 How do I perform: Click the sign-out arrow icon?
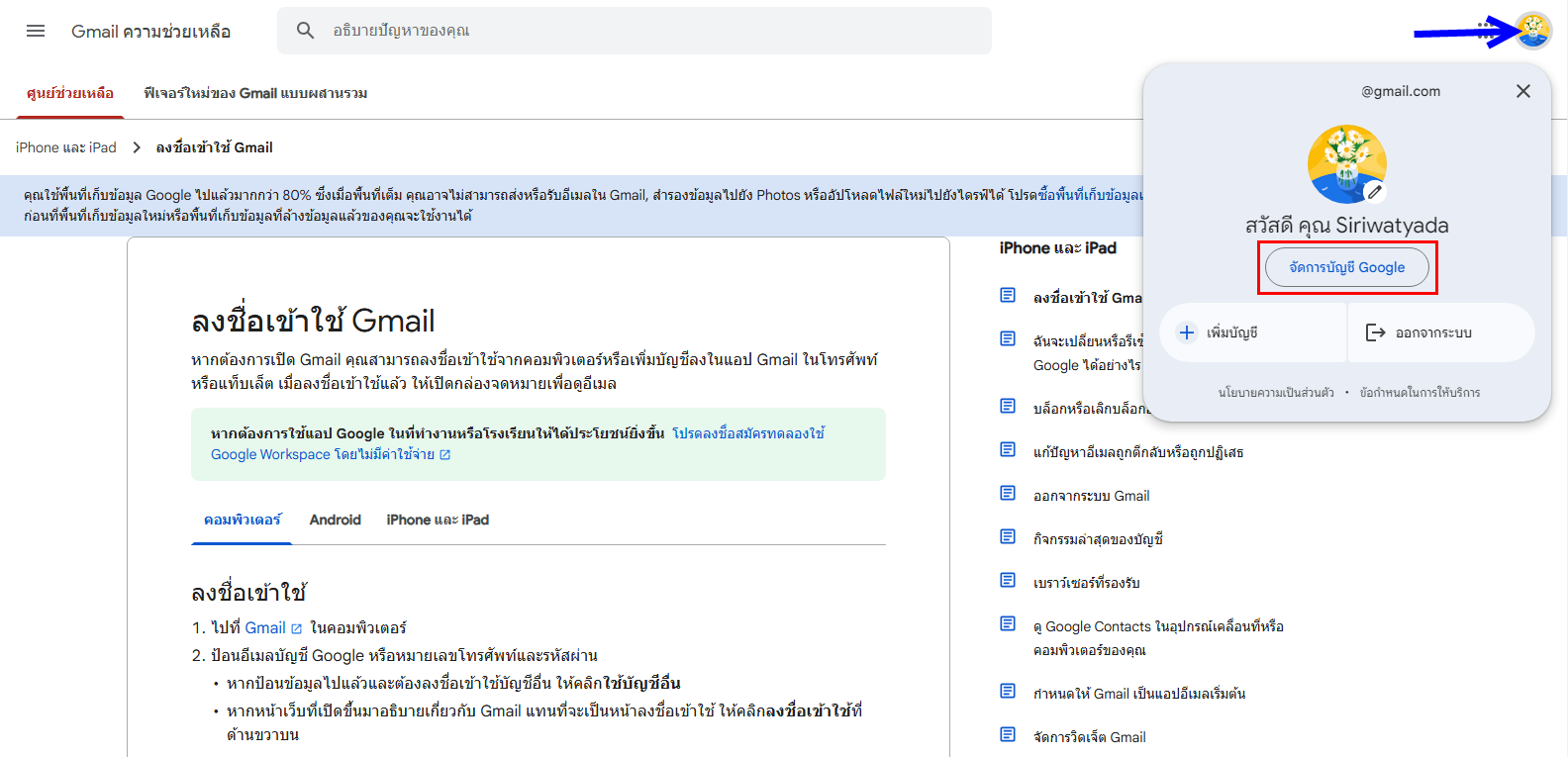click(x=1375, y=332)
